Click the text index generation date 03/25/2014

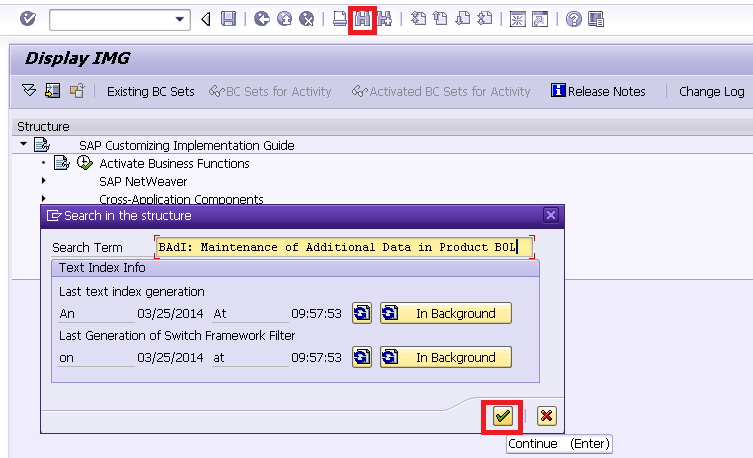[170, 313]
